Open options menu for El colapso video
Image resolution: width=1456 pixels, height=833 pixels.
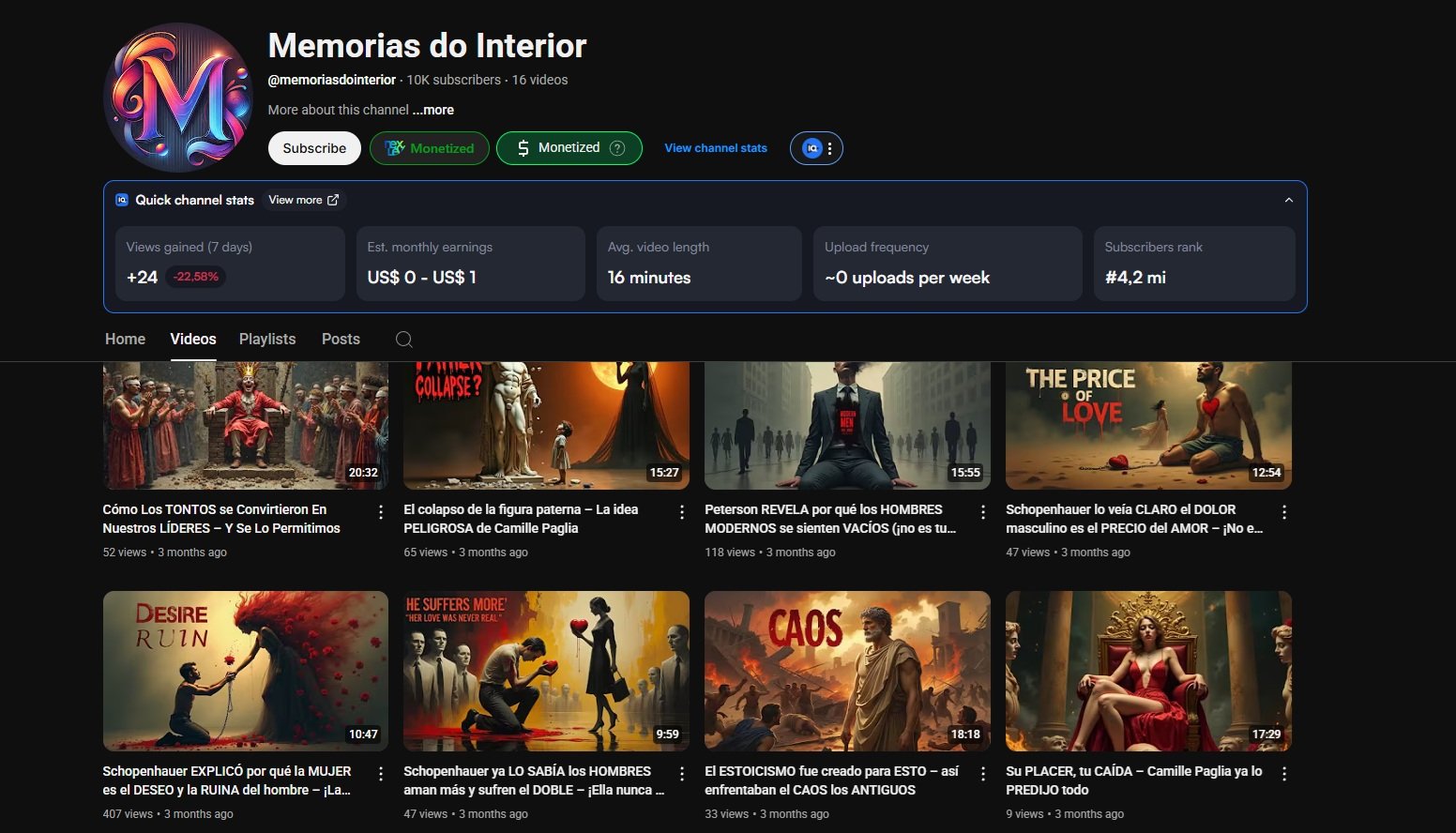point(682,512)
